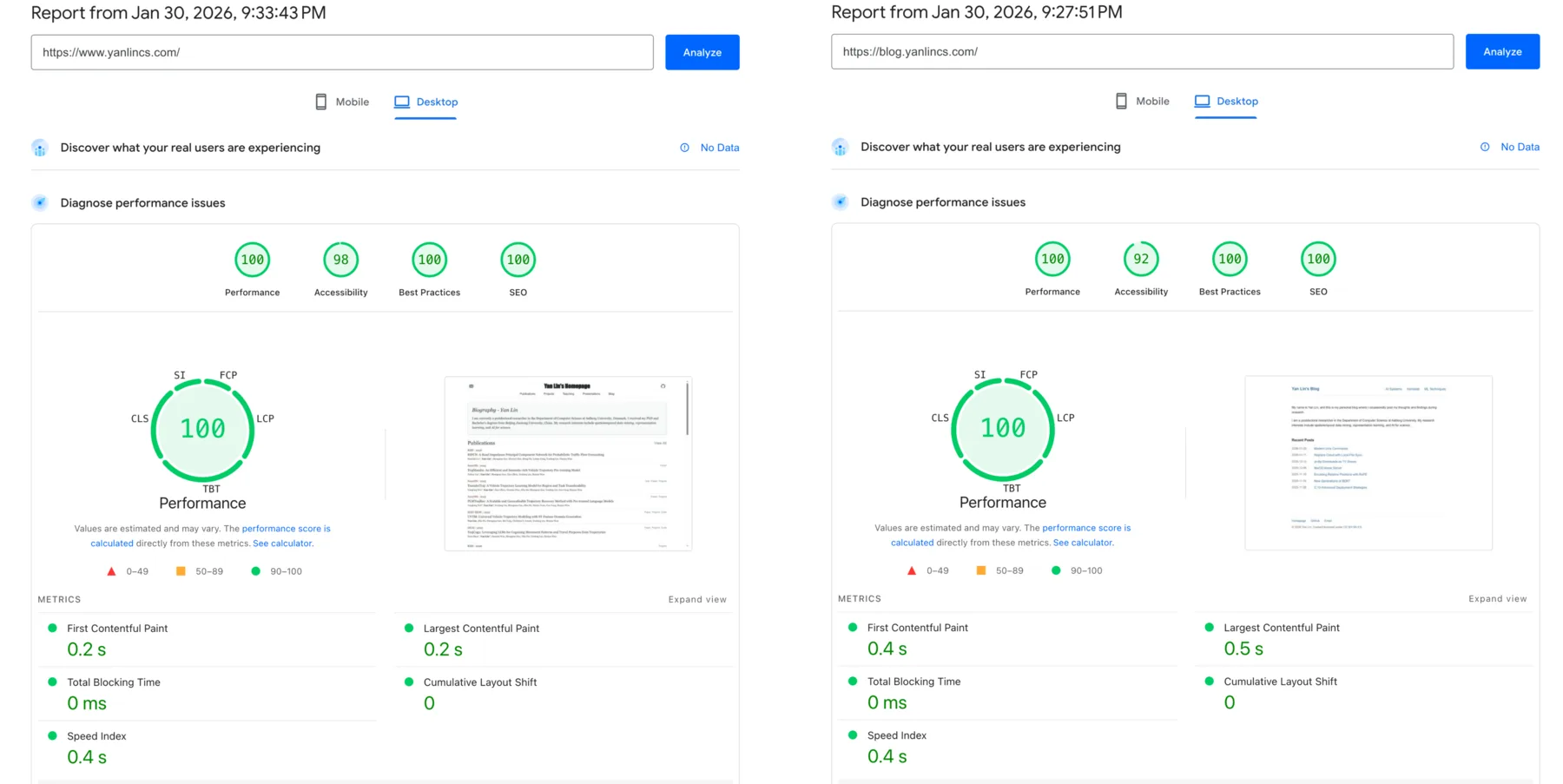Expand view of left report metrics
Viewport: 1563px width, 784px height.
pyautogui.click(x=697, y=599)
